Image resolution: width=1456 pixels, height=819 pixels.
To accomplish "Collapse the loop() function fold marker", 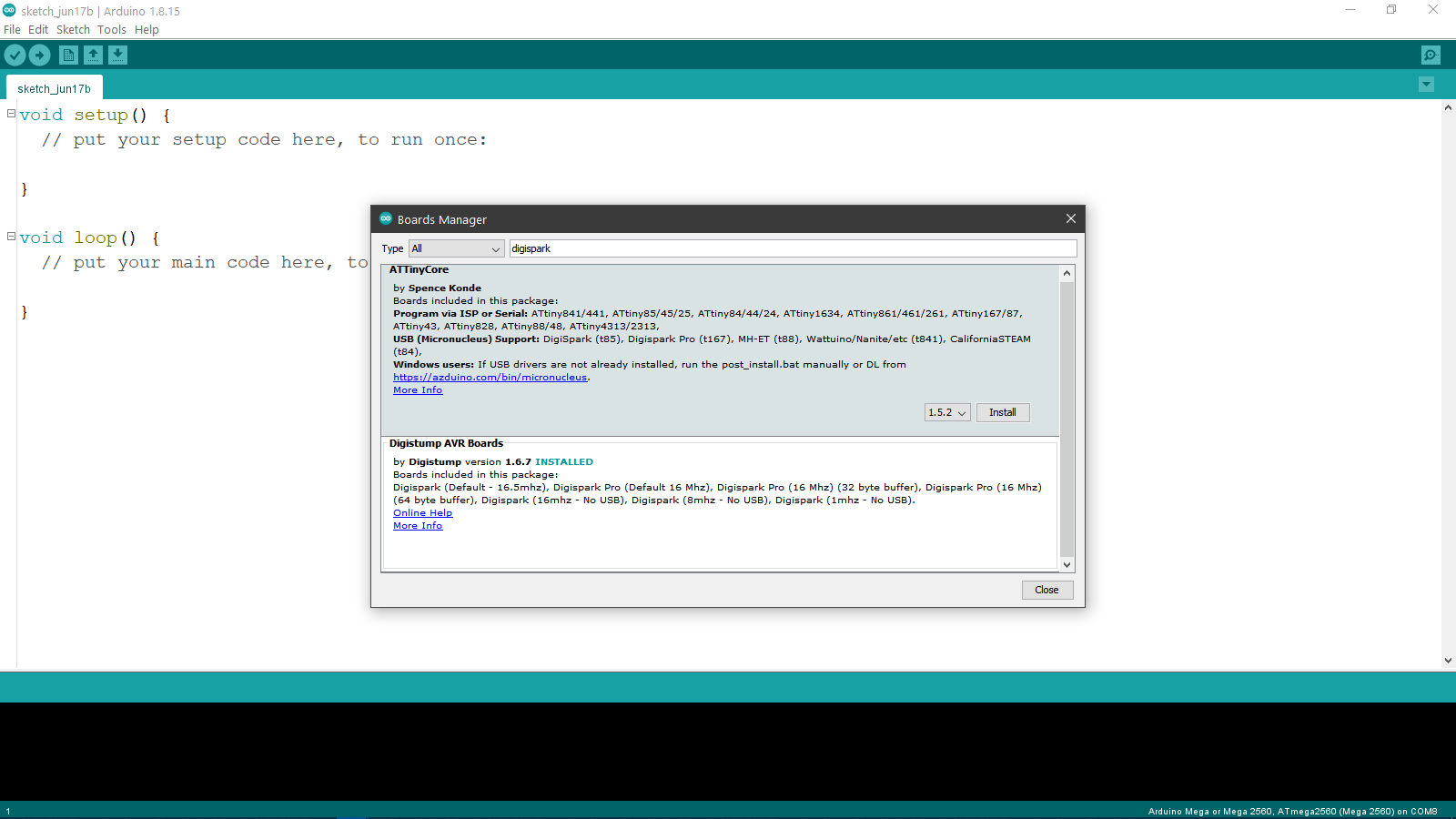I will point(11,237).
